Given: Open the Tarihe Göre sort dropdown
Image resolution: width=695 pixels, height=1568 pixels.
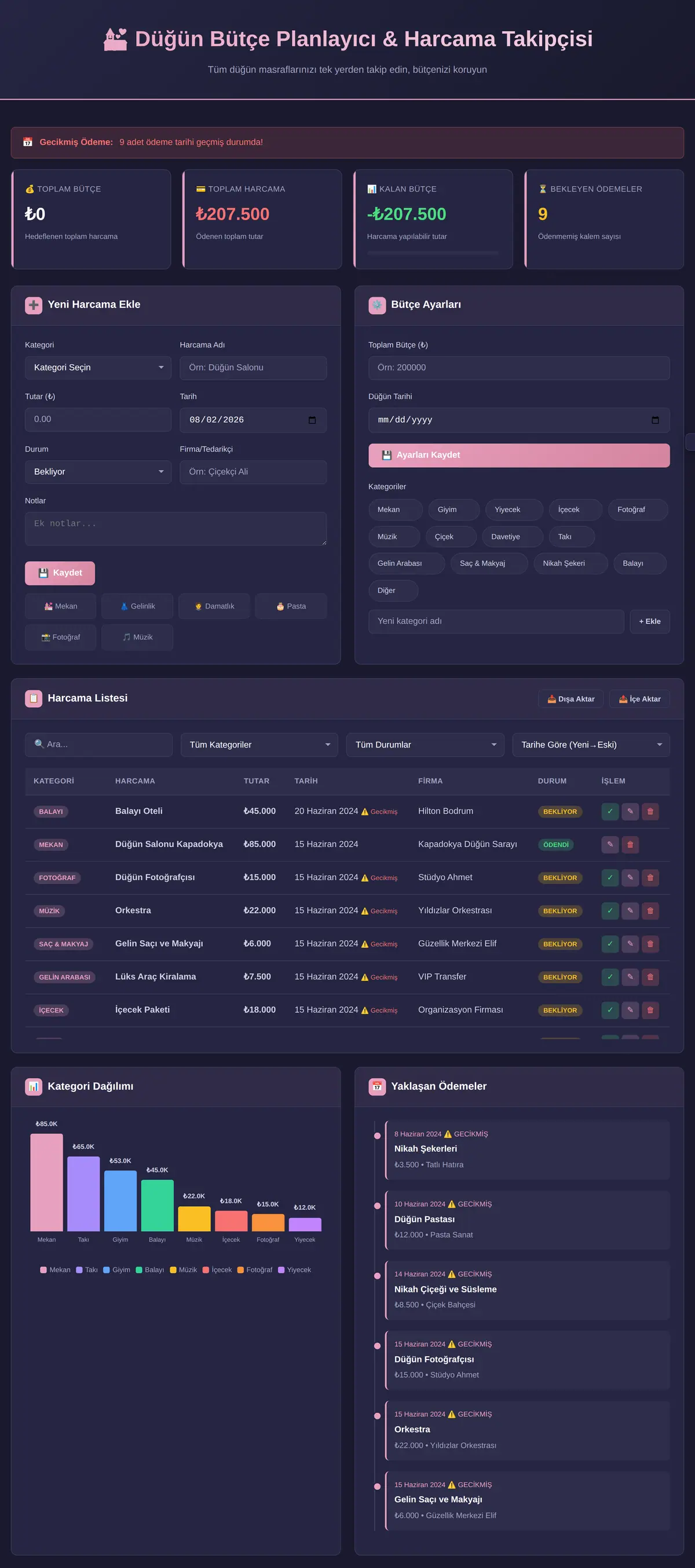Looking at the screenshot, I should (x=591, y=745).
